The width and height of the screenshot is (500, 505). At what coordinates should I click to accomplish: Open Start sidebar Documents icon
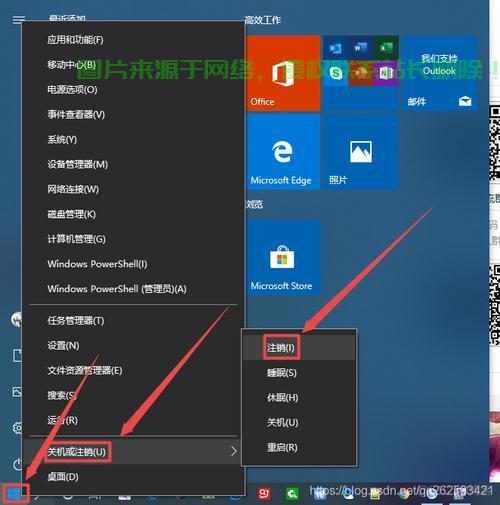pyautogui.click(x=17, y=355)
